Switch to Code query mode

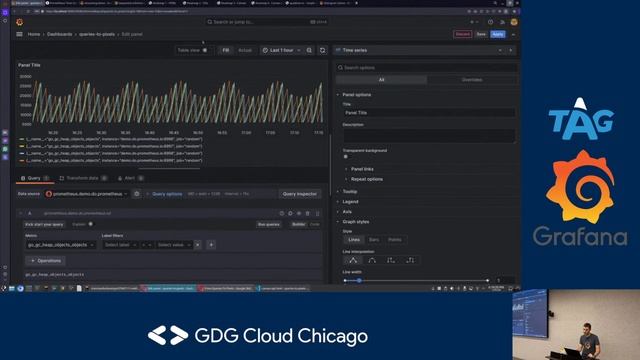pyautogui.click(x=315, y=224)
